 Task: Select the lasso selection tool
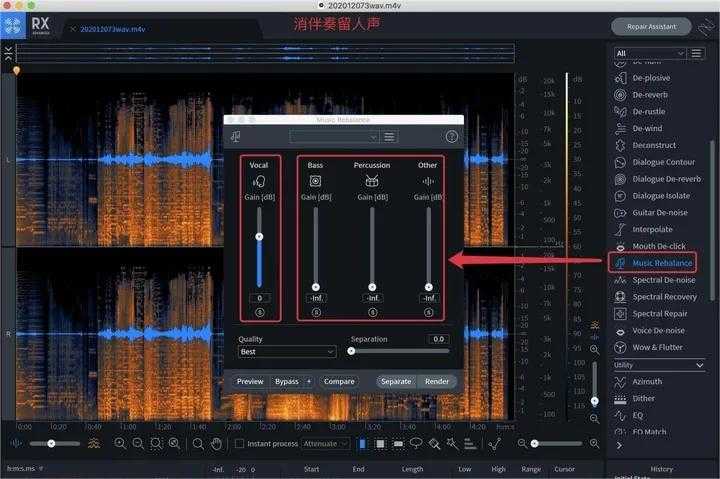coord(416,444)
